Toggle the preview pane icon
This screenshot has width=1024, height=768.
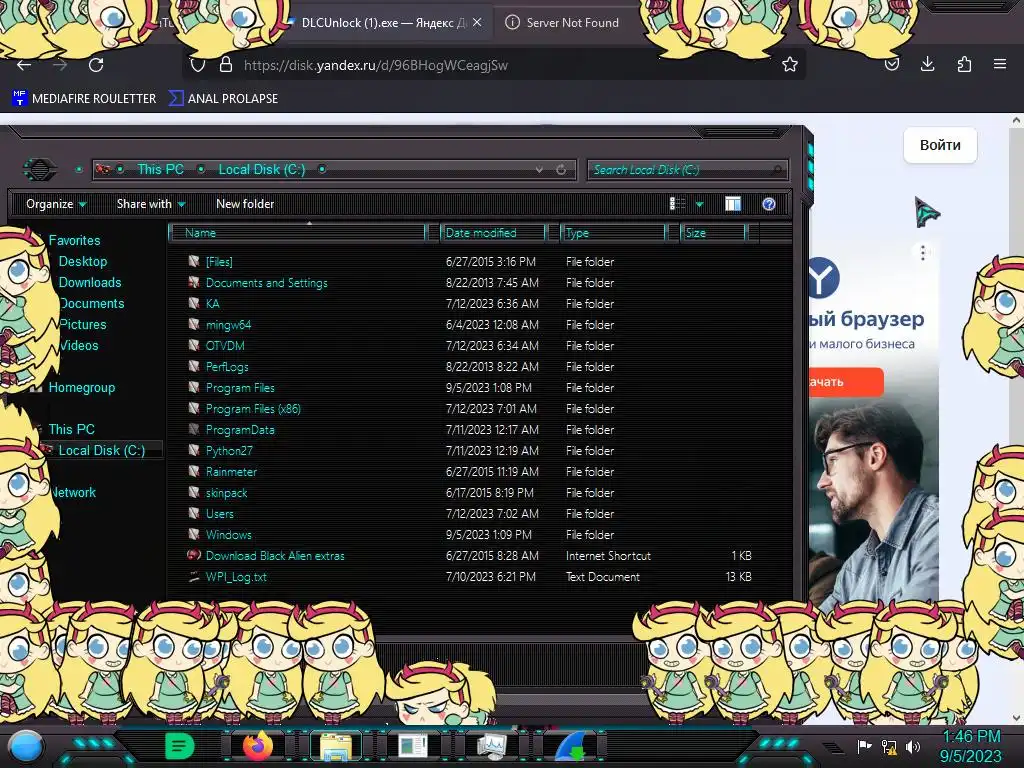coord(733,204)
